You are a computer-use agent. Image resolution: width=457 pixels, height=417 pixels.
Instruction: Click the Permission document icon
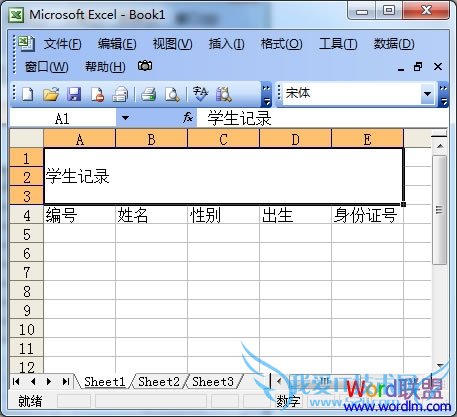[x=97, y=94]
